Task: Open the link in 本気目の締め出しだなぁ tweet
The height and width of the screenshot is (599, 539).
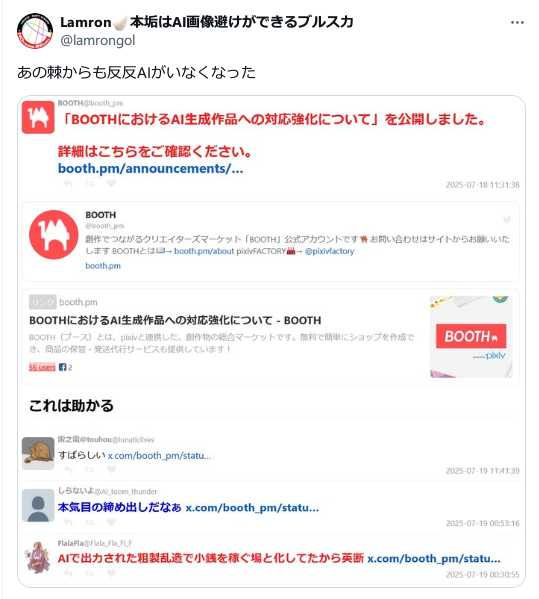Action: (x=252, y=508)
